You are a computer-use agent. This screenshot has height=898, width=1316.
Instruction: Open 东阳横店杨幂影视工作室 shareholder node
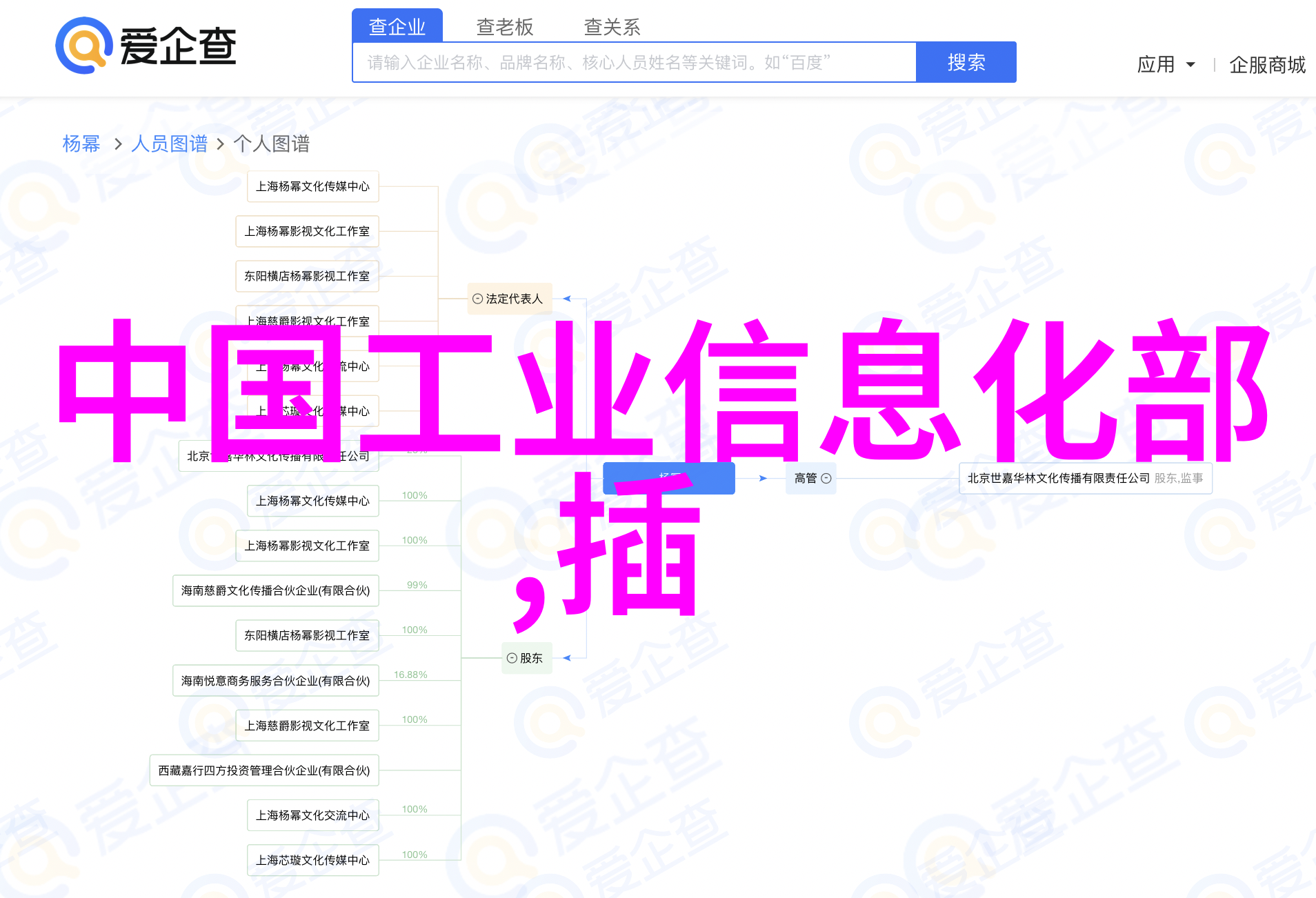point(308,635)
